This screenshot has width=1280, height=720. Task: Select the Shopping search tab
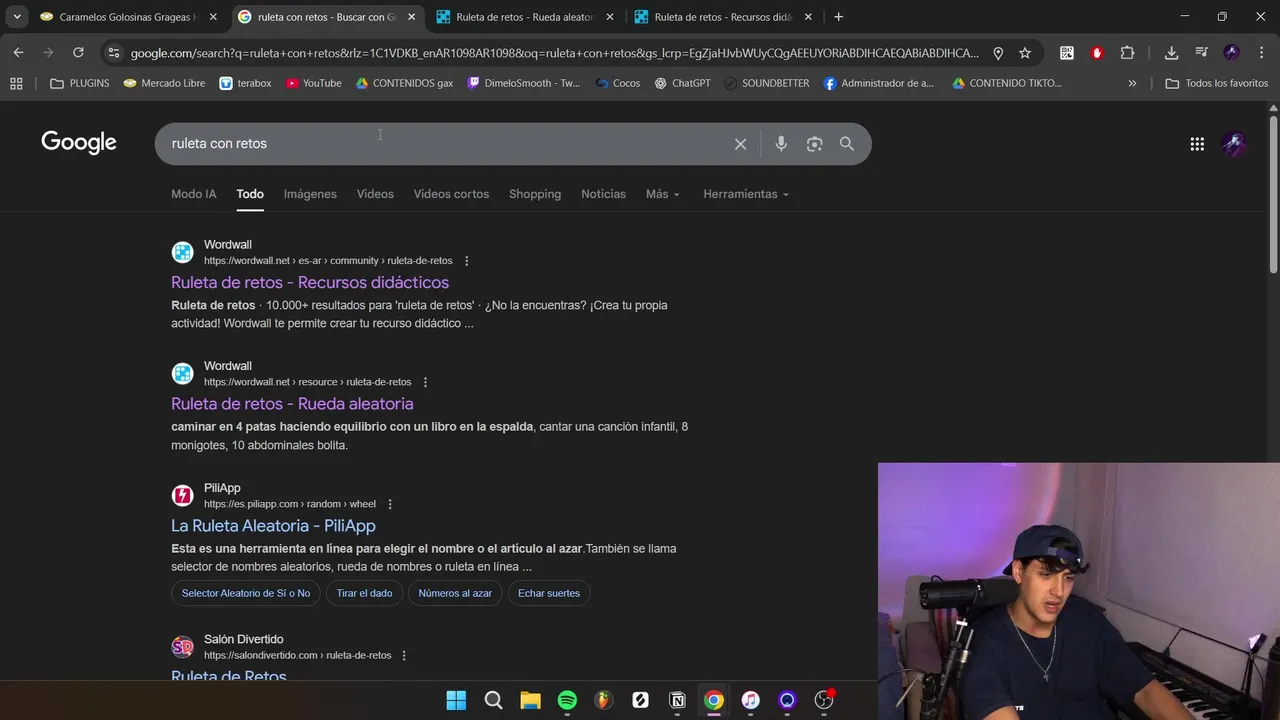[535, 194]
